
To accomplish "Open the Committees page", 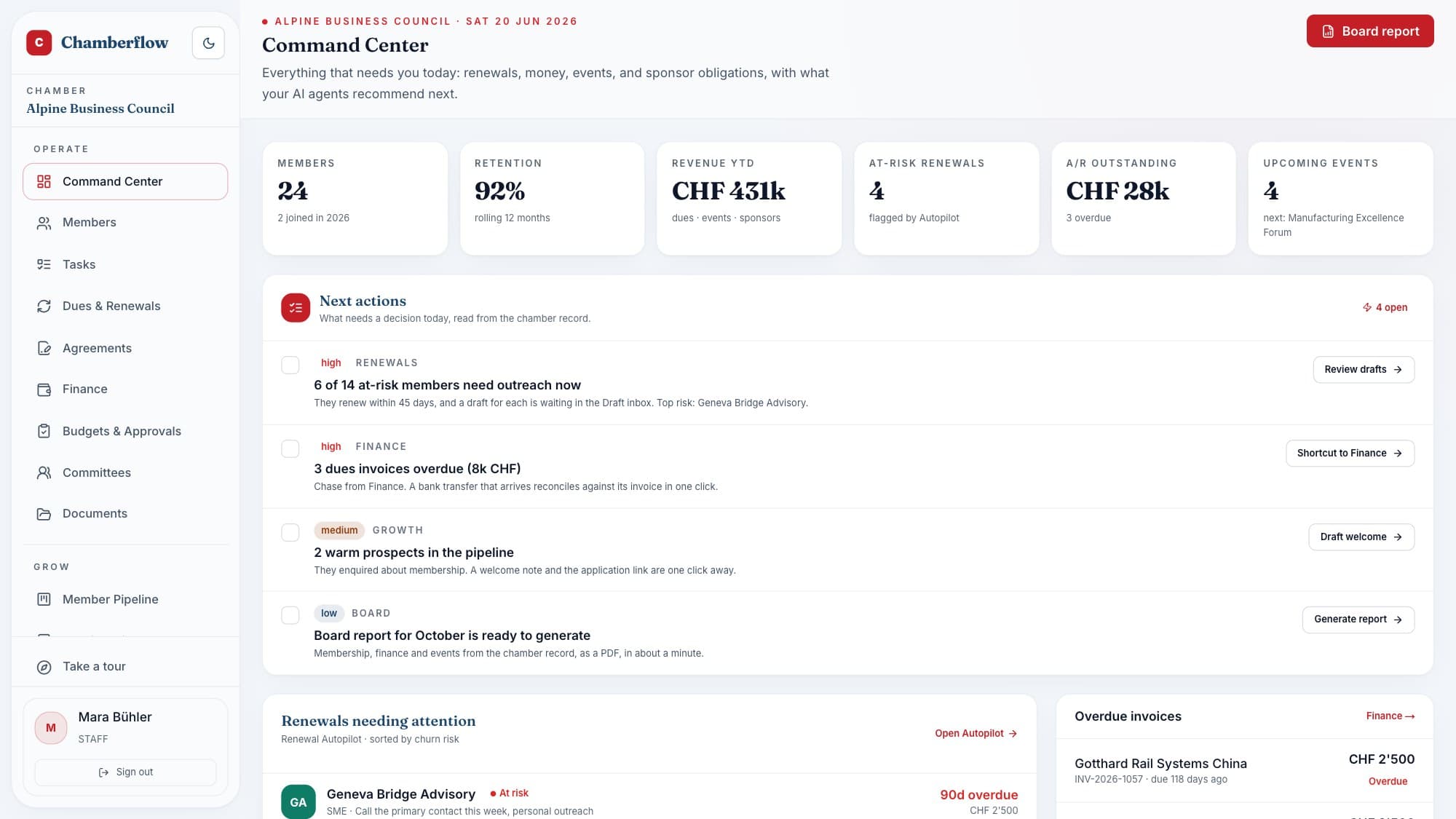I will 125,472.
